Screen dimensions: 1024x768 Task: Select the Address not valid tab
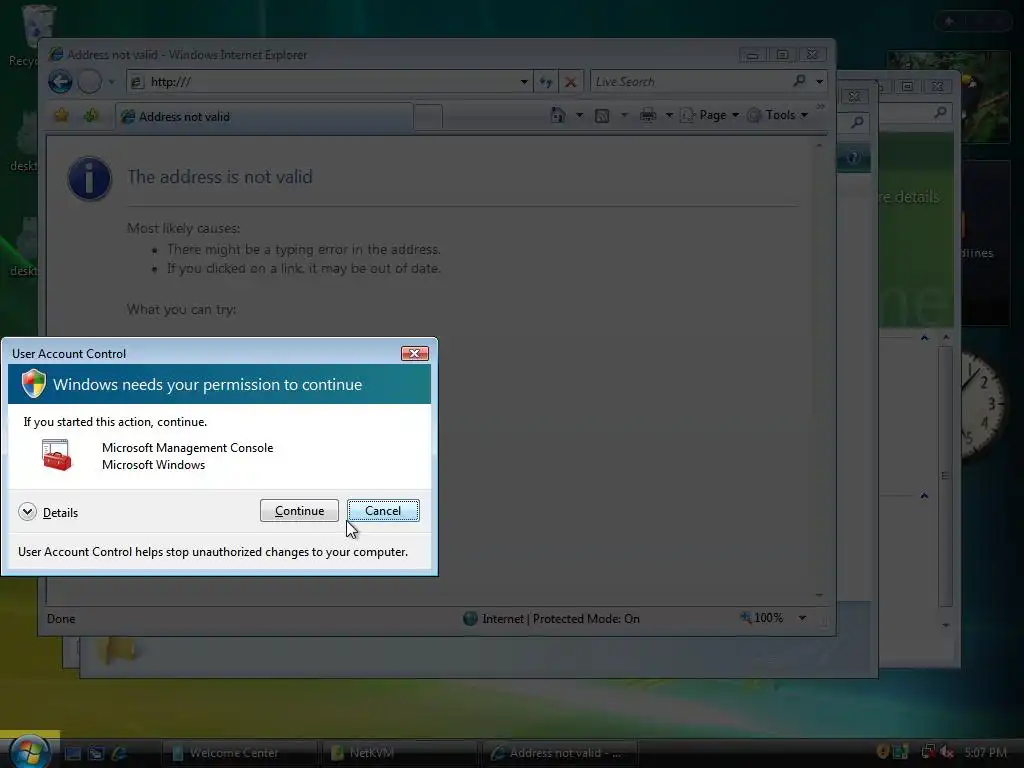coord(264,116)
